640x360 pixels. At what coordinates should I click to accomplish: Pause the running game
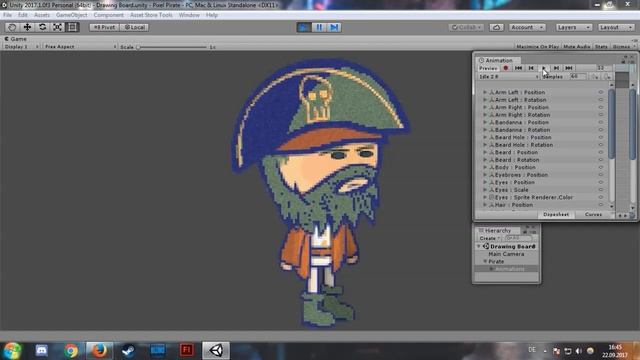tap(319, 27)
